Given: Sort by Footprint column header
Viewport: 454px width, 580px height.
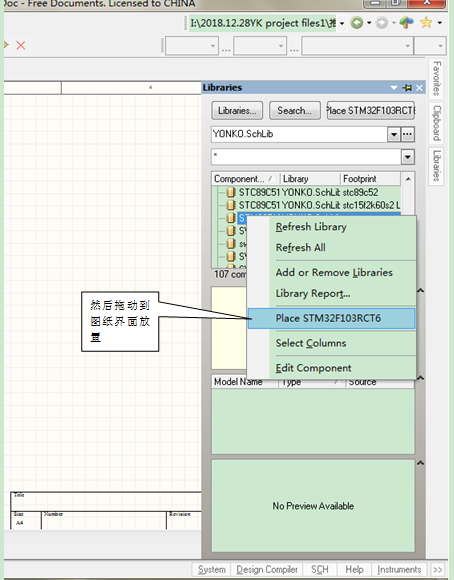Looking at the screenshot, I should [x=370, y=179].
